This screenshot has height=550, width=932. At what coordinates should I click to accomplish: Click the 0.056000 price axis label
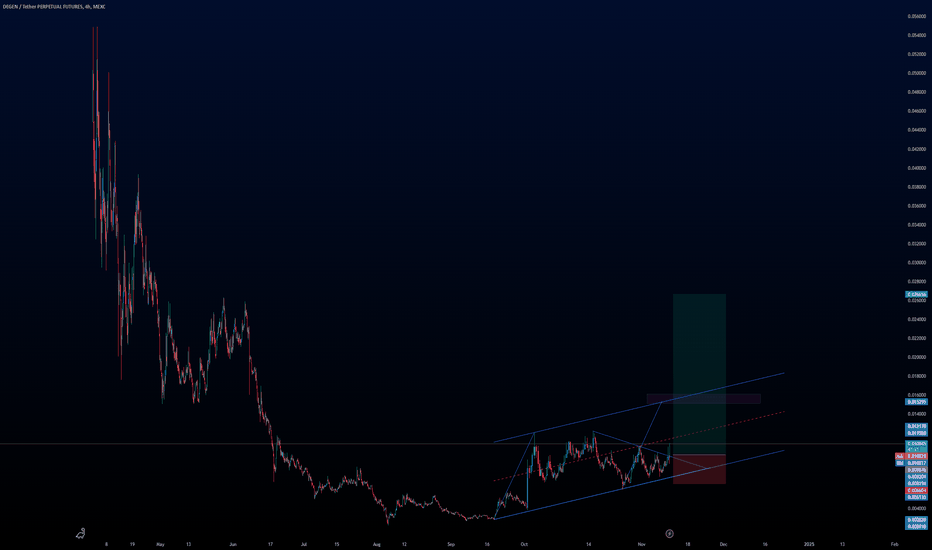coord(916,17)
